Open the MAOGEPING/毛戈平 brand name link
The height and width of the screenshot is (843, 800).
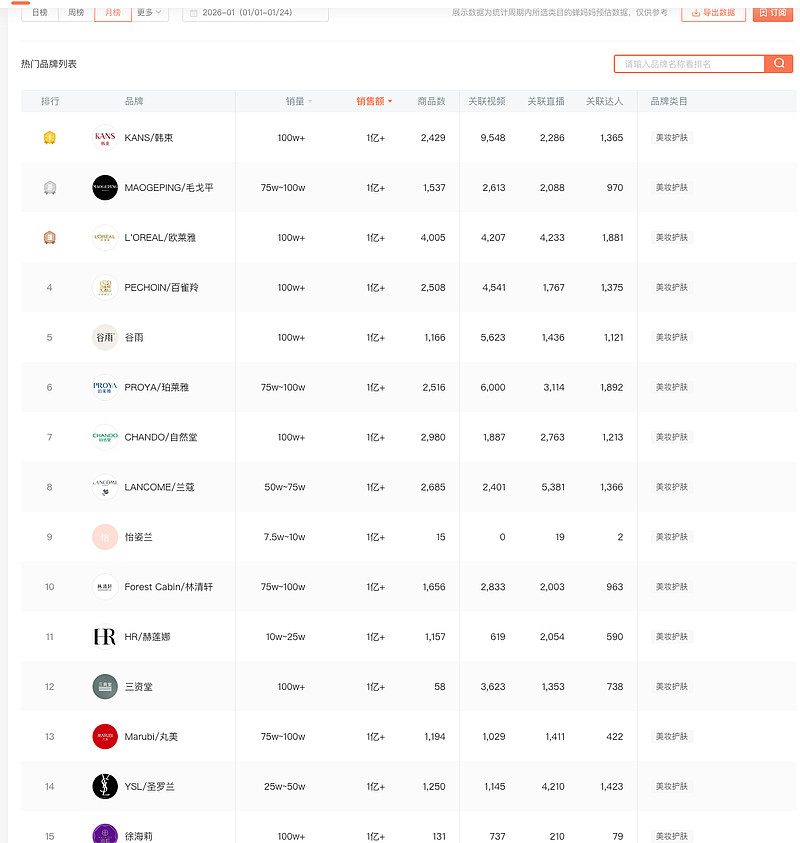click(x=169, y=188)
